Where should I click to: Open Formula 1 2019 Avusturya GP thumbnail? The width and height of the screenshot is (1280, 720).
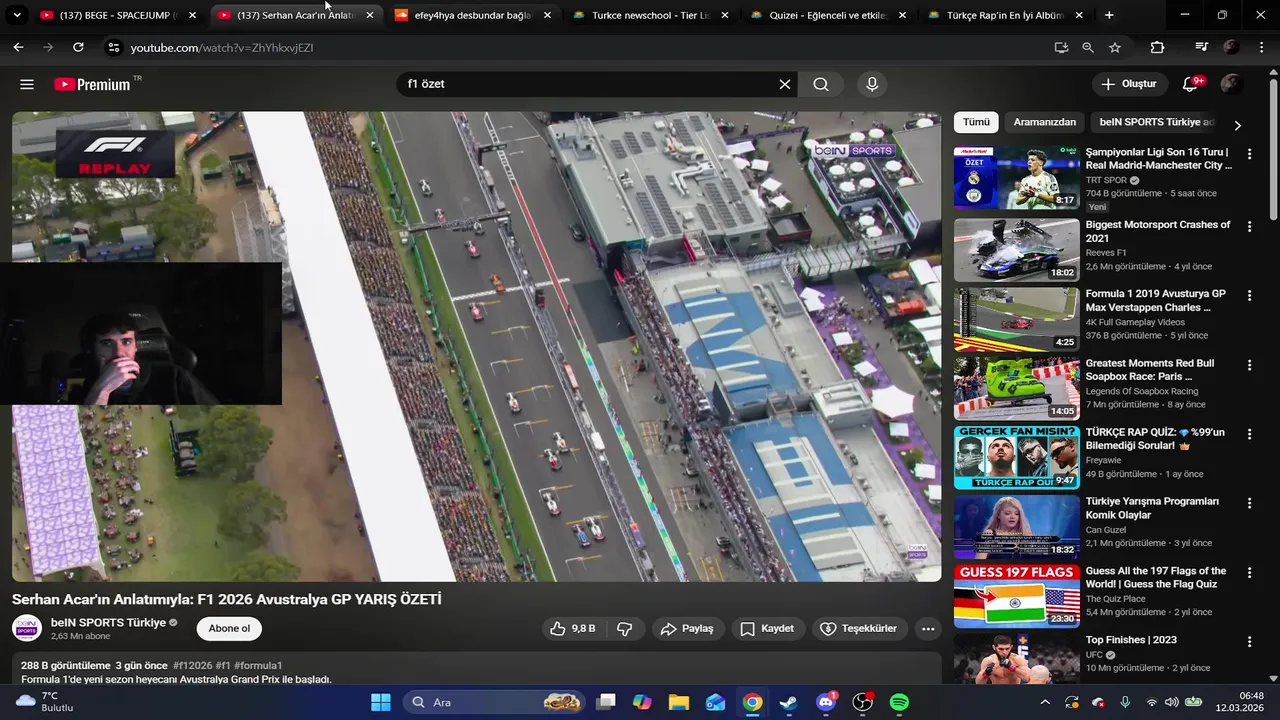(x=1016, y=320)
